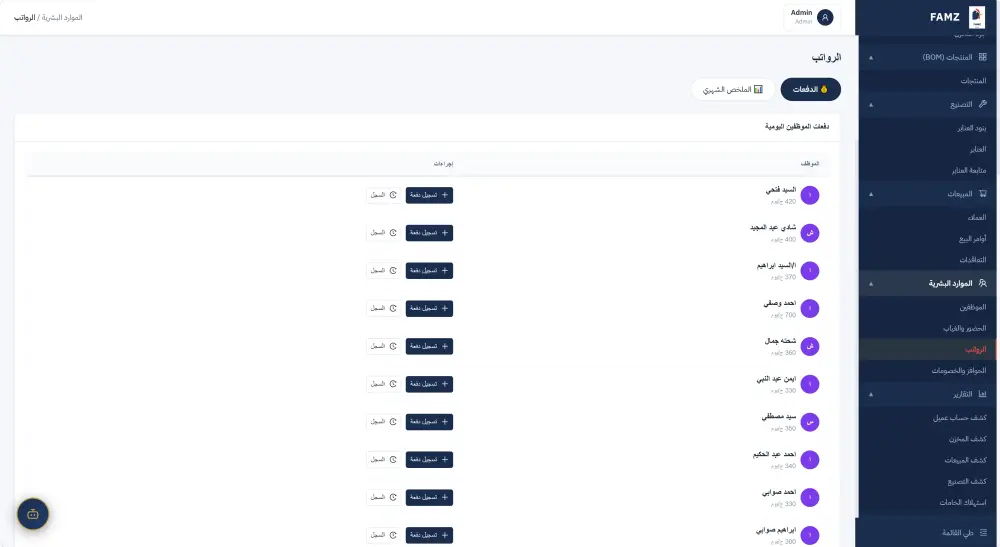Click the people icon beside الموارد البشرية
The image size is (1000, 547).
tap(982, 282)
